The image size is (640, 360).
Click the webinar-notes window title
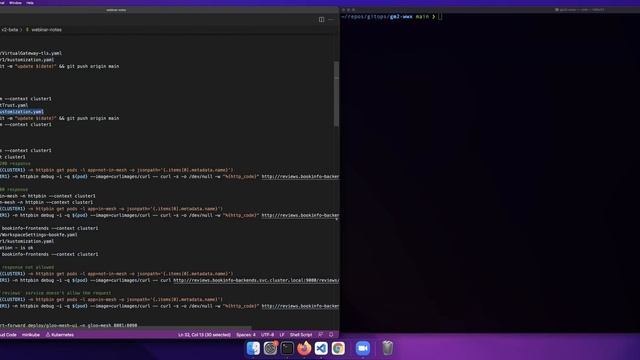pyautogui.click(x=116, y=10)
